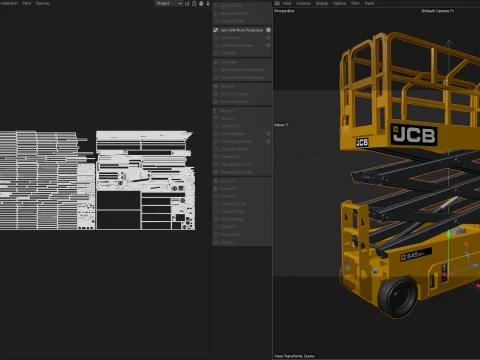
Task: Click the large JCB logo on the platform
Action: coord(414,135)
